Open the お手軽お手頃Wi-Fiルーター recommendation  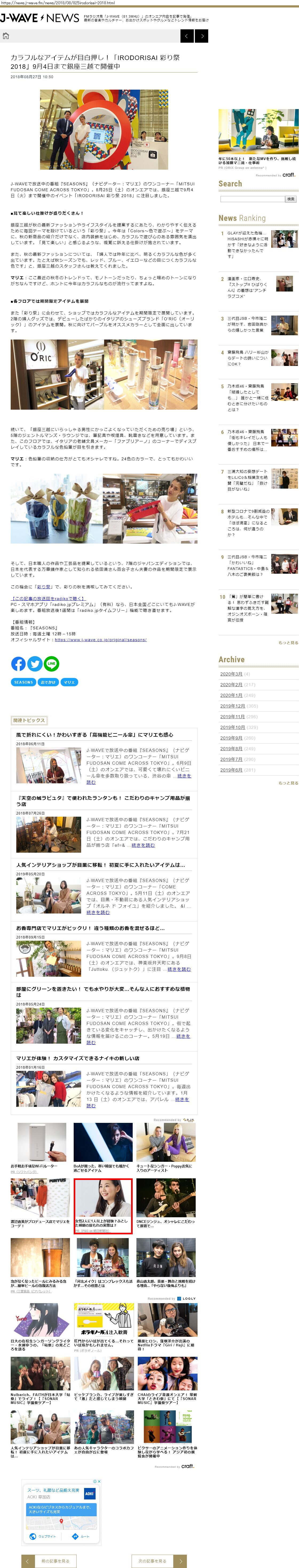point(41,1143)
